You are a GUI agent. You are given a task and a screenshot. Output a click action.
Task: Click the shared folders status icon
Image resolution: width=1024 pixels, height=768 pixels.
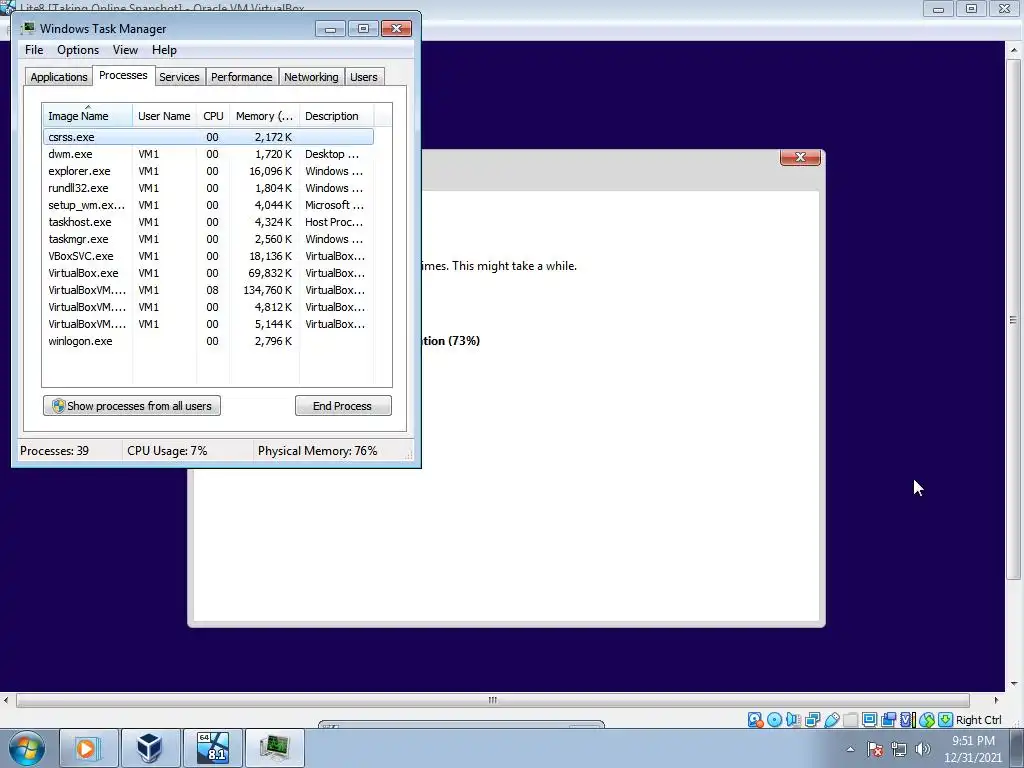tap(850, 720)
